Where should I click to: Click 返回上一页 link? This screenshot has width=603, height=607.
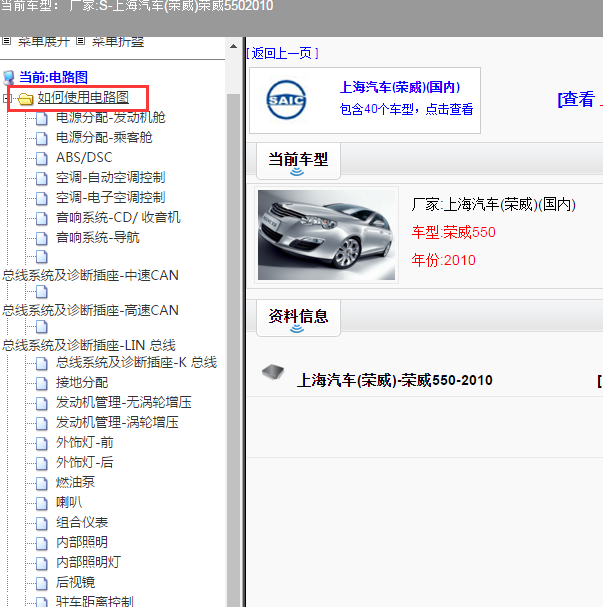coord(283,53)
